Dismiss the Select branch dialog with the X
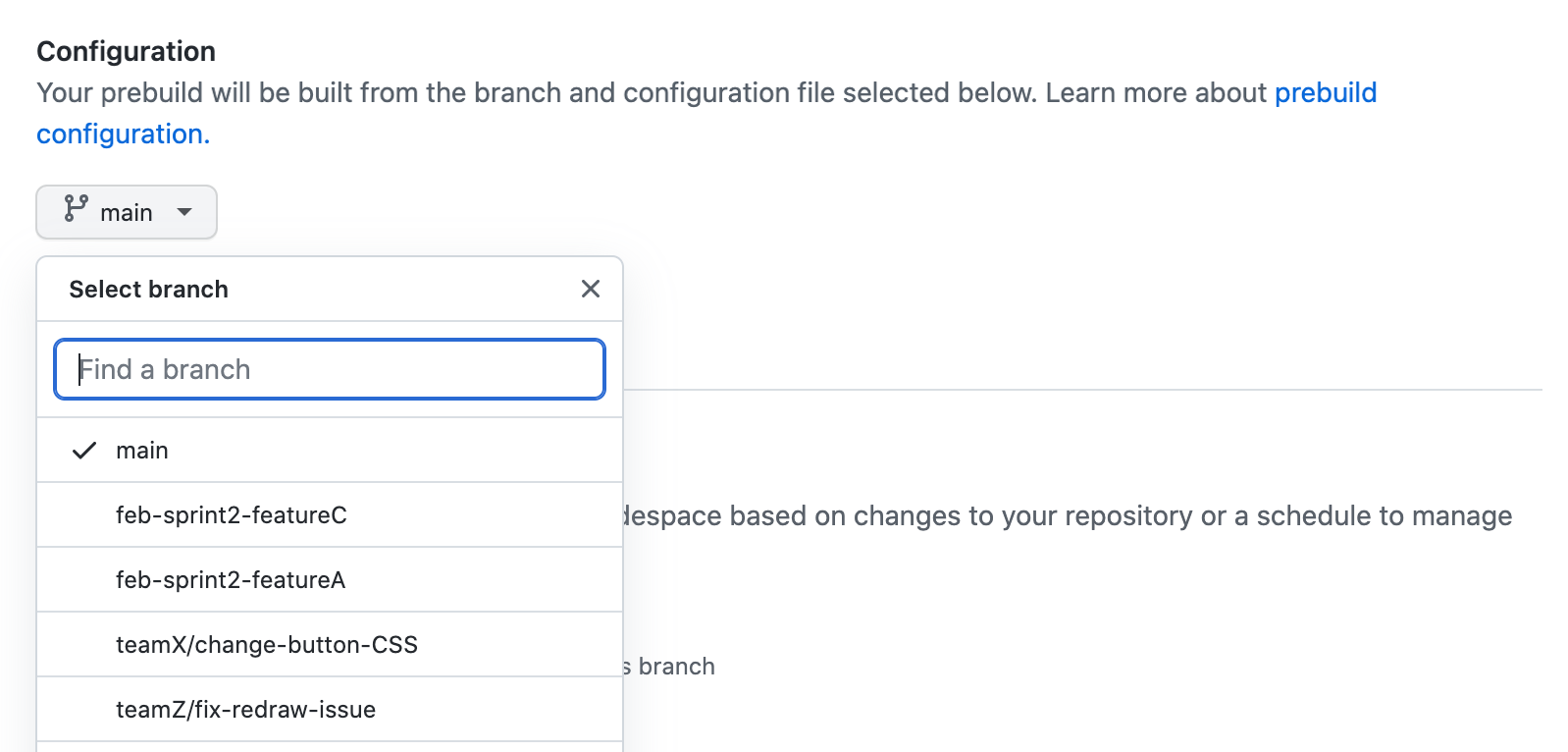 (x=590, y=289)
